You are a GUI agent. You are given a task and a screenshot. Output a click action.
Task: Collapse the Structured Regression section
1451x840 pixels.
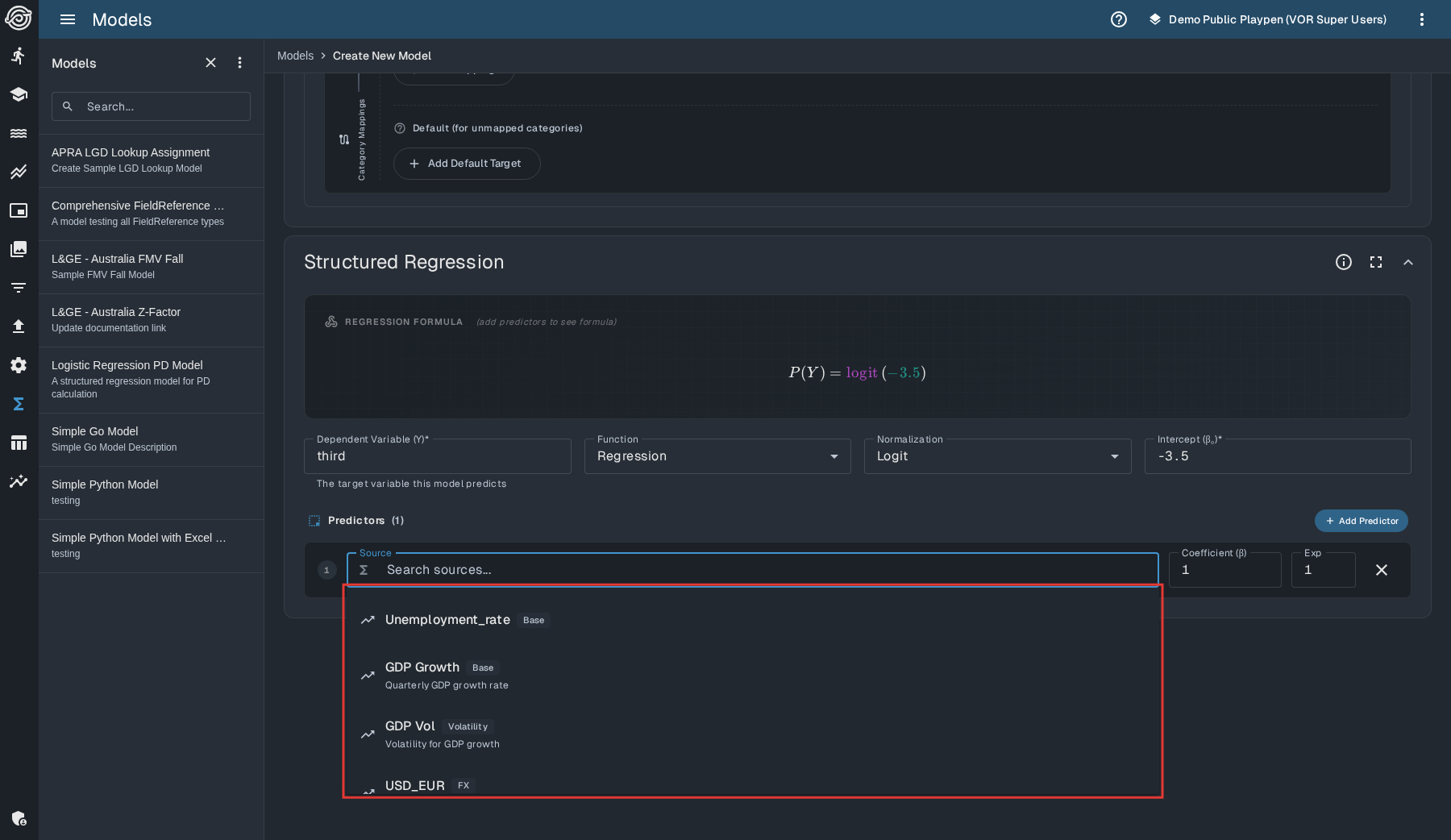click(1408, 262)
